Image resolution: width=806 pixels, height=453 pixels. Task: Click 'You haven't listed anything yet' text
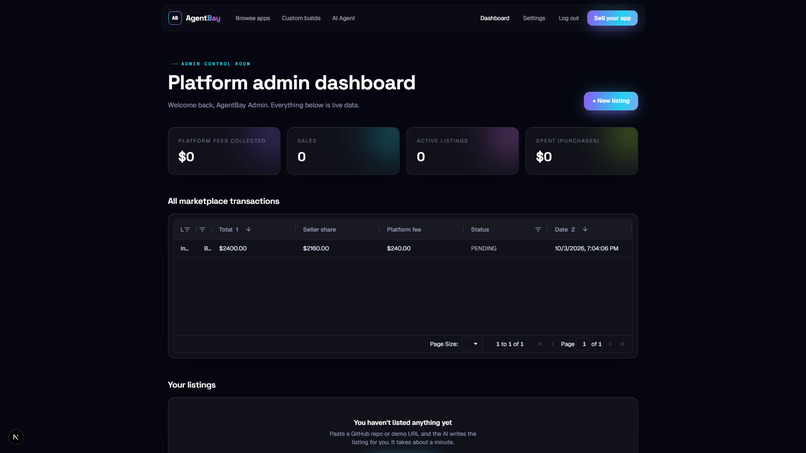click(403, 423)
